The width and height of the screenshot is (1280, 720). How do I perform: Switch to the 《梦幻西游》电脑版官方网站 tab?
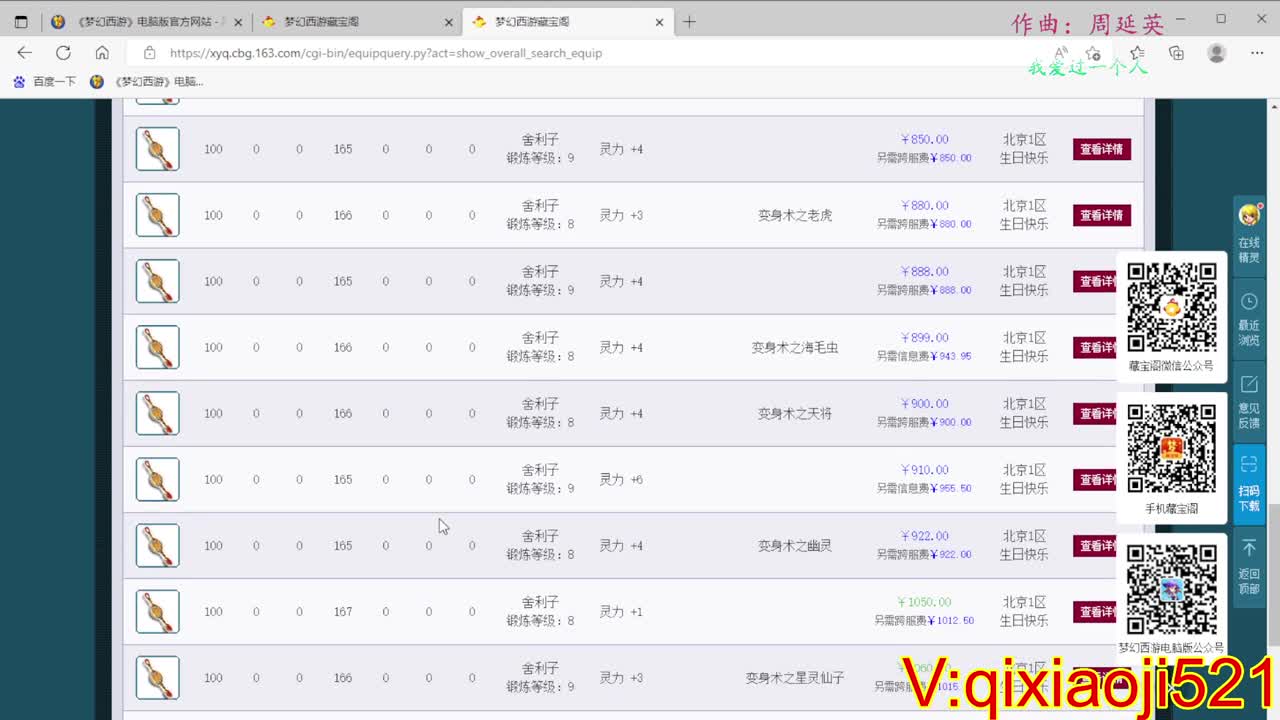tap(150, 20)
